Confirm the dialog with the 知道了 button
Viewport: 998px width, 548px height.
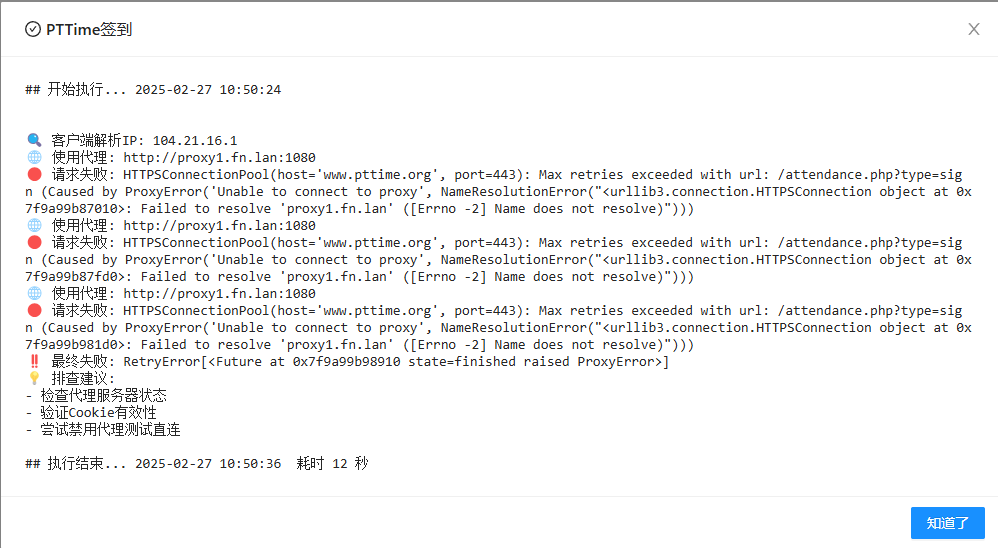pos(948,523)
